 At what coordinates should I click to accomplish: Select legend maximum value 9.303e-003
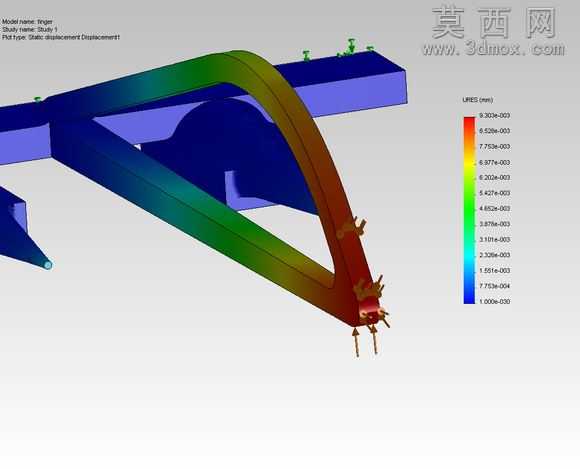pyautogui.click(x=495, y=115)
